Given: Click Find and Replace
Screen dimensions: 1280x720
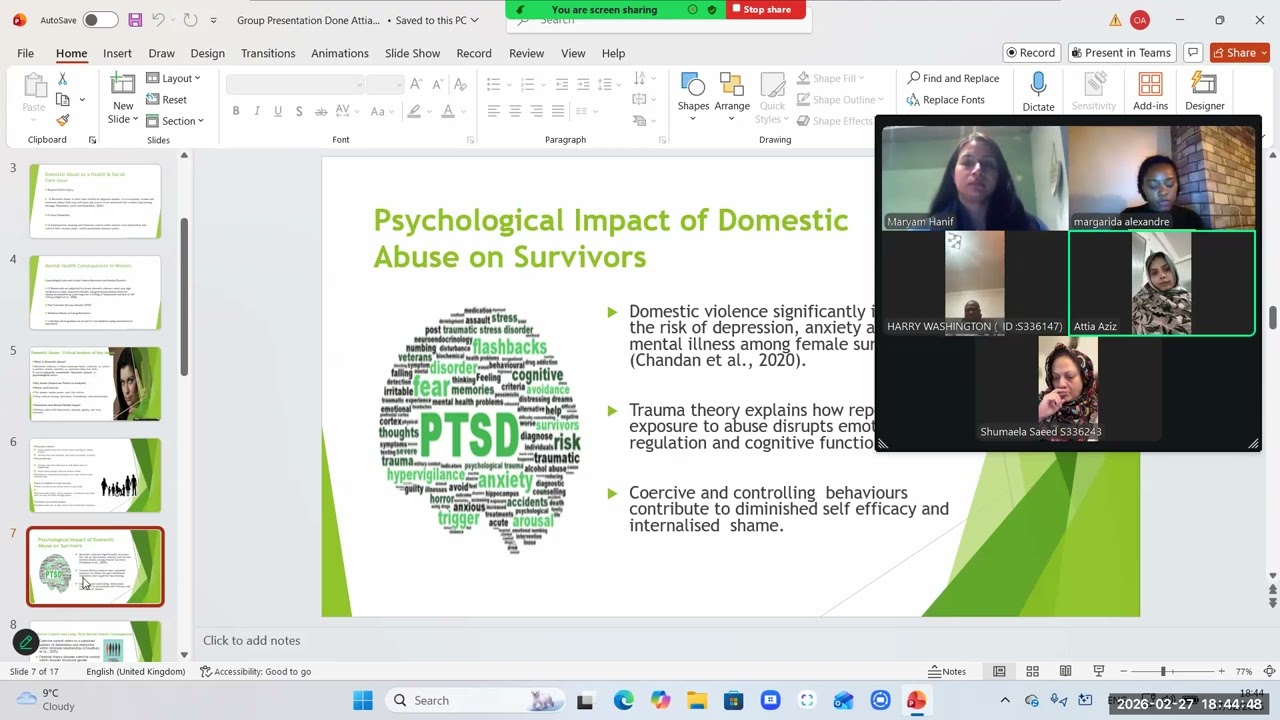Looking at the screenshot, I should pyautogui.click(x=953, y=78).
